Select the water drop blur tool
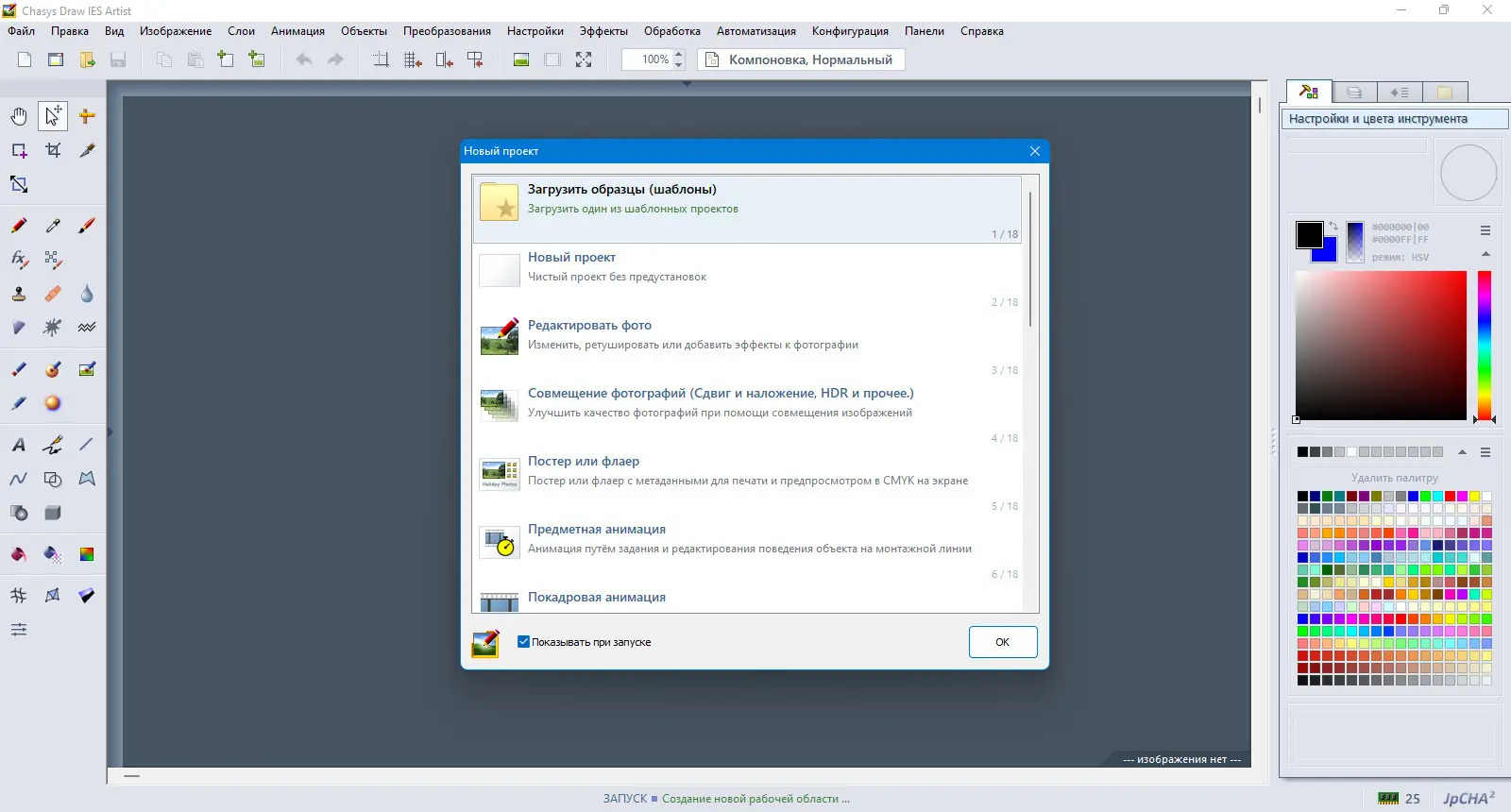The image size is (1511, 812). (x=87, y=294)
